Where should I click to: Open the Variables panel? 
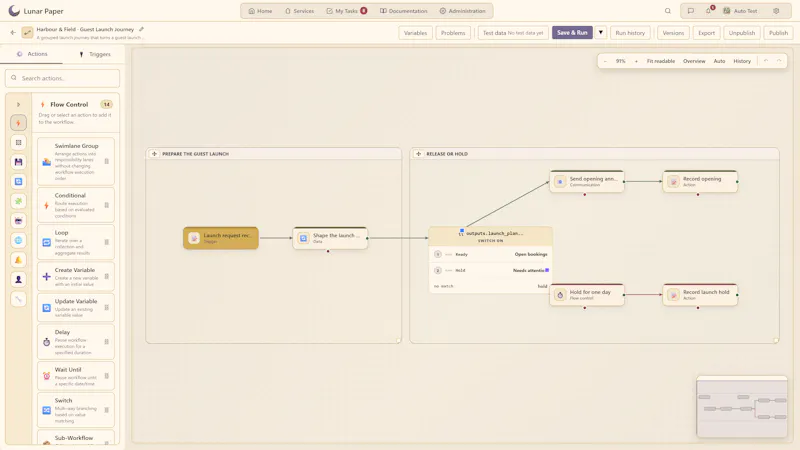point(415,33)
